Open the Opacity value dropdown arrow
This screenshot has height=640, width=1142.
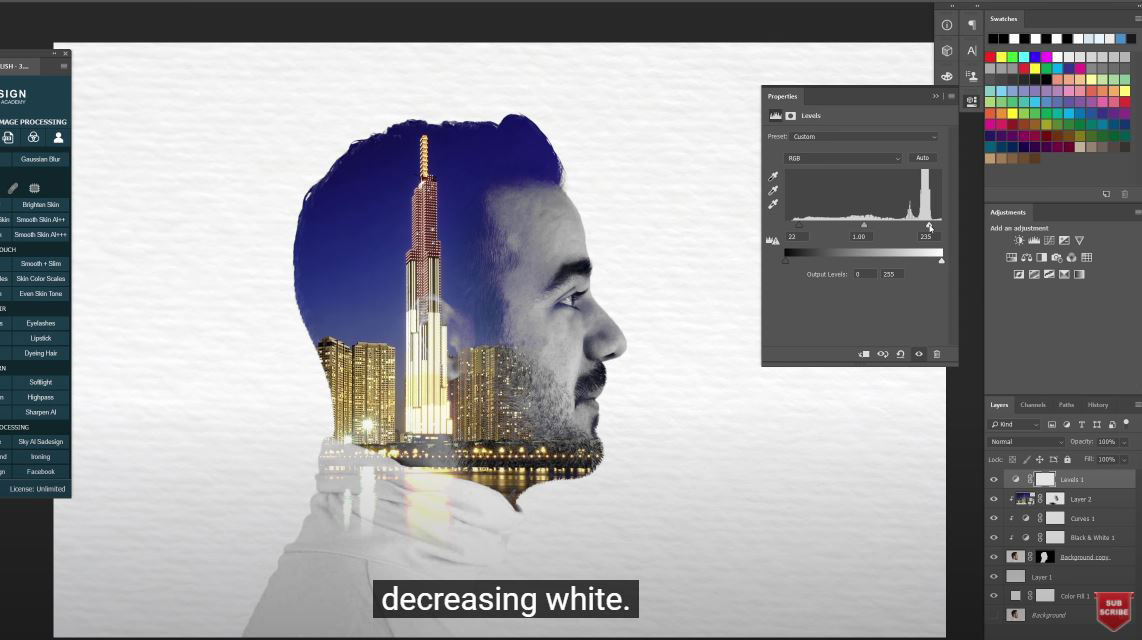click(x=1125, y=442)
